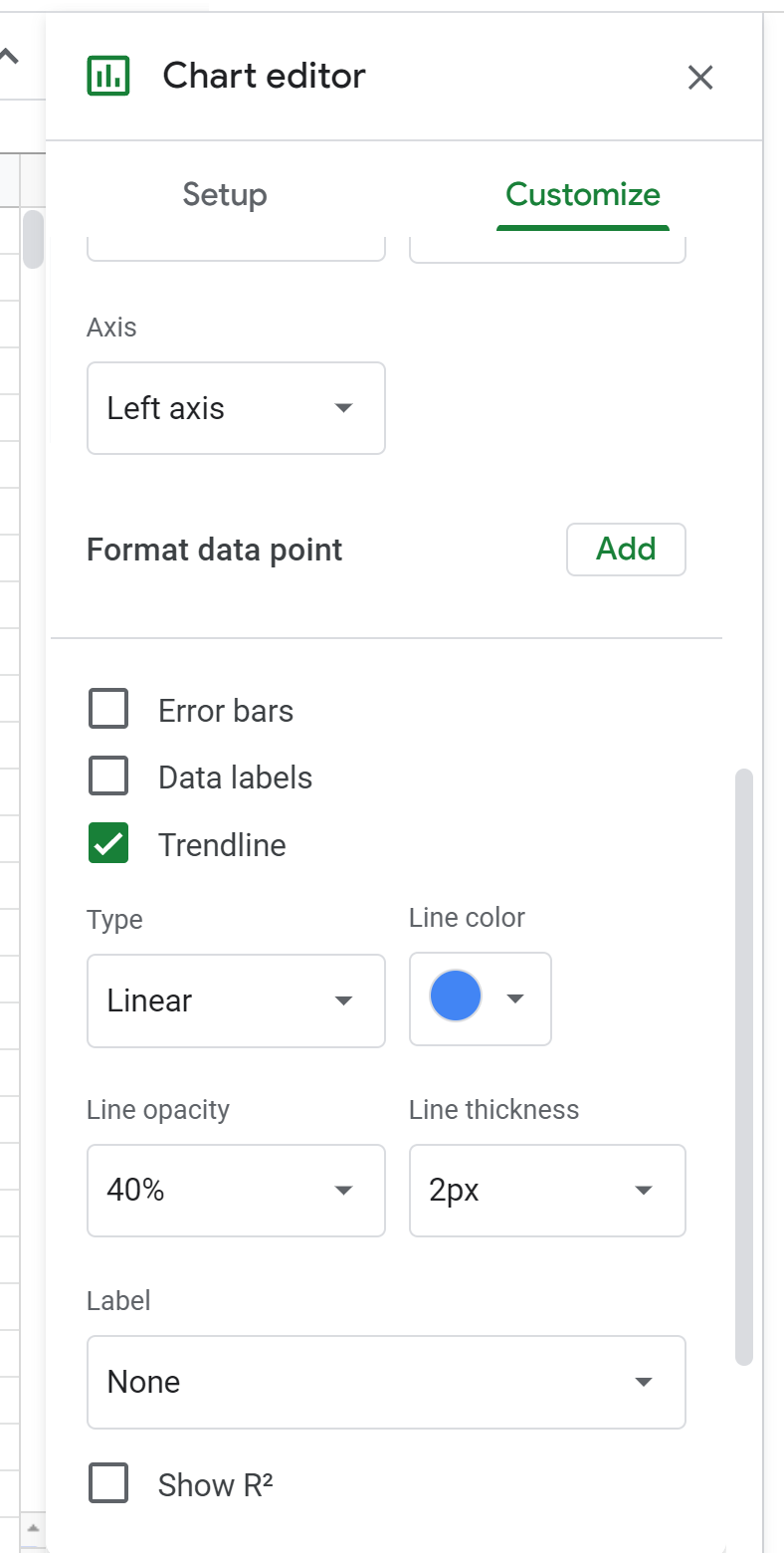The image size is (784, 1553).
Task: Click the Chart editor vertical scrollbar
Action: [744, 1065]
